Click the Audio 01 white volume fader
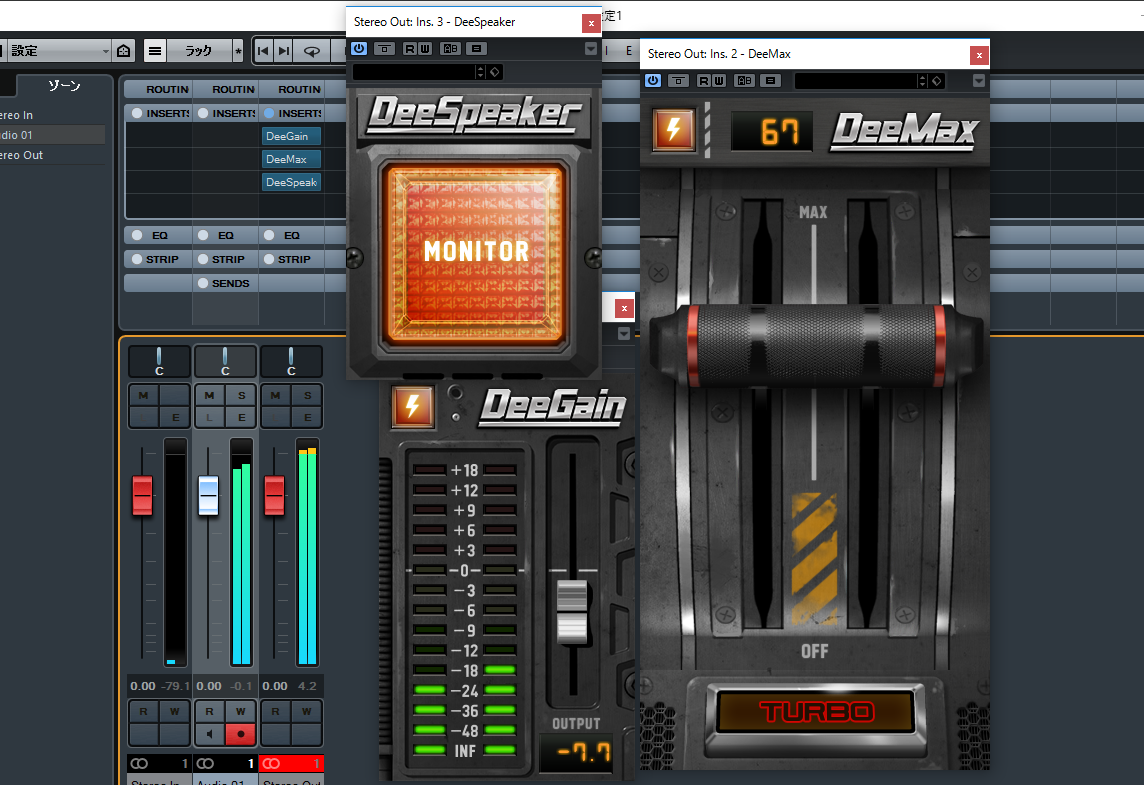Image resolution: width=1144 pixels, height=785 pixels. (x=209, y=495)
